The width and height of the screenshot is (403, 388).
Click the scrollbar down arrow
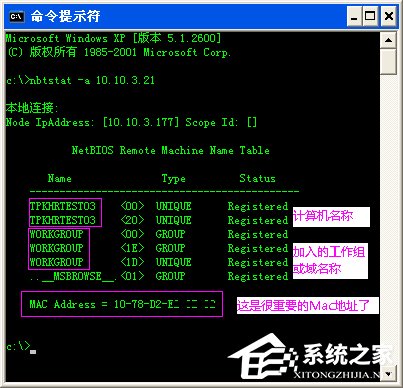pos(388,374)
